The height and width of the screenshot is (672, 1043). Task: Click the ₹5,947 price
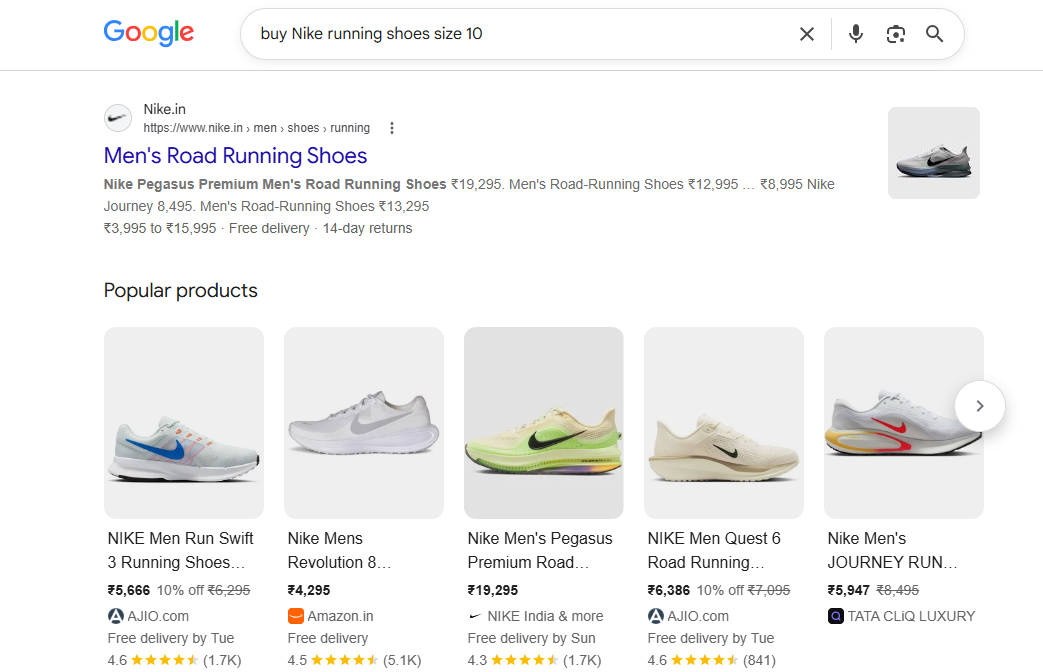(x=849, y=590)
